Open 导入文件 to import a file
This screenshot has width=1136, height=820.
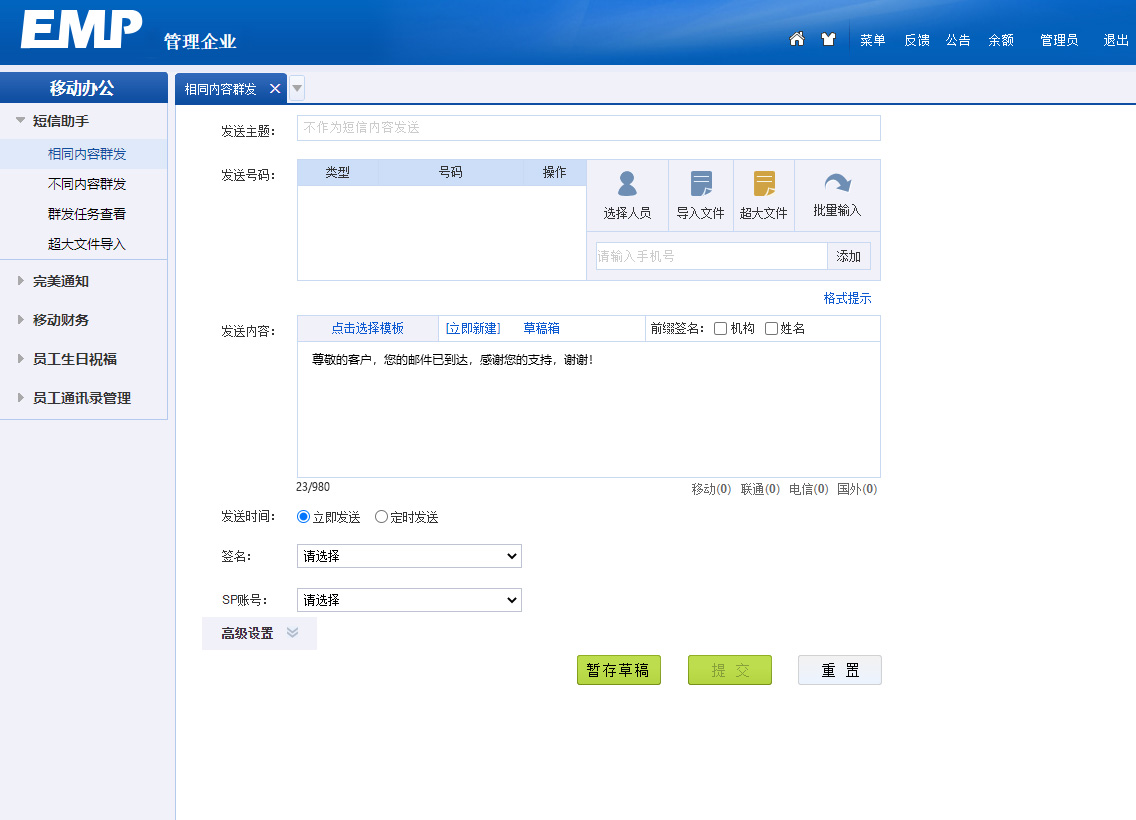[x=700, y=194]
